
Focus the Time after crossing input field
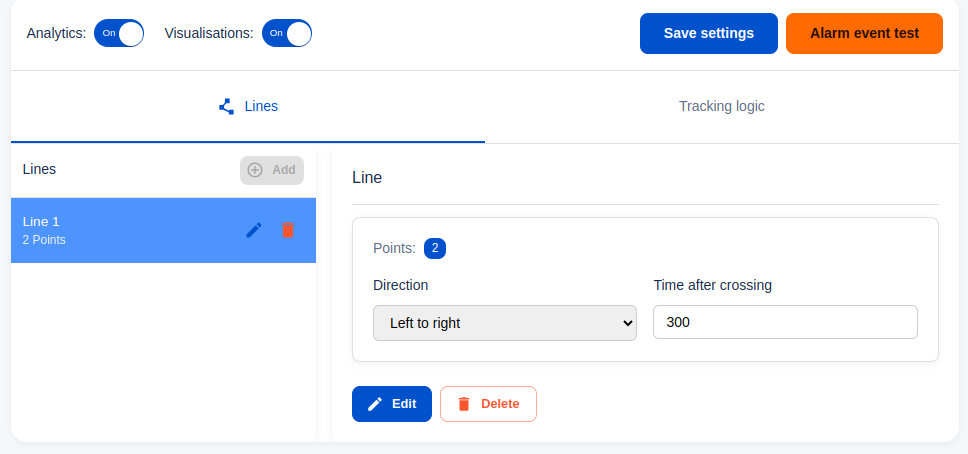pos(785,323)
